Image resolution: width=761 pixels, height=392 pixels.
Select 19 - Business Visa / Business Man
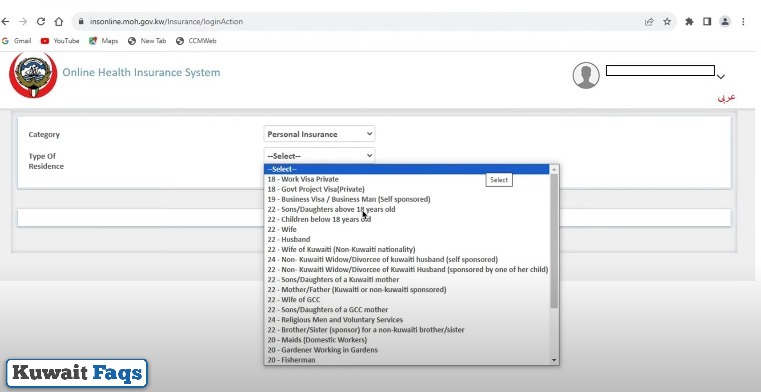click(407, 199)
